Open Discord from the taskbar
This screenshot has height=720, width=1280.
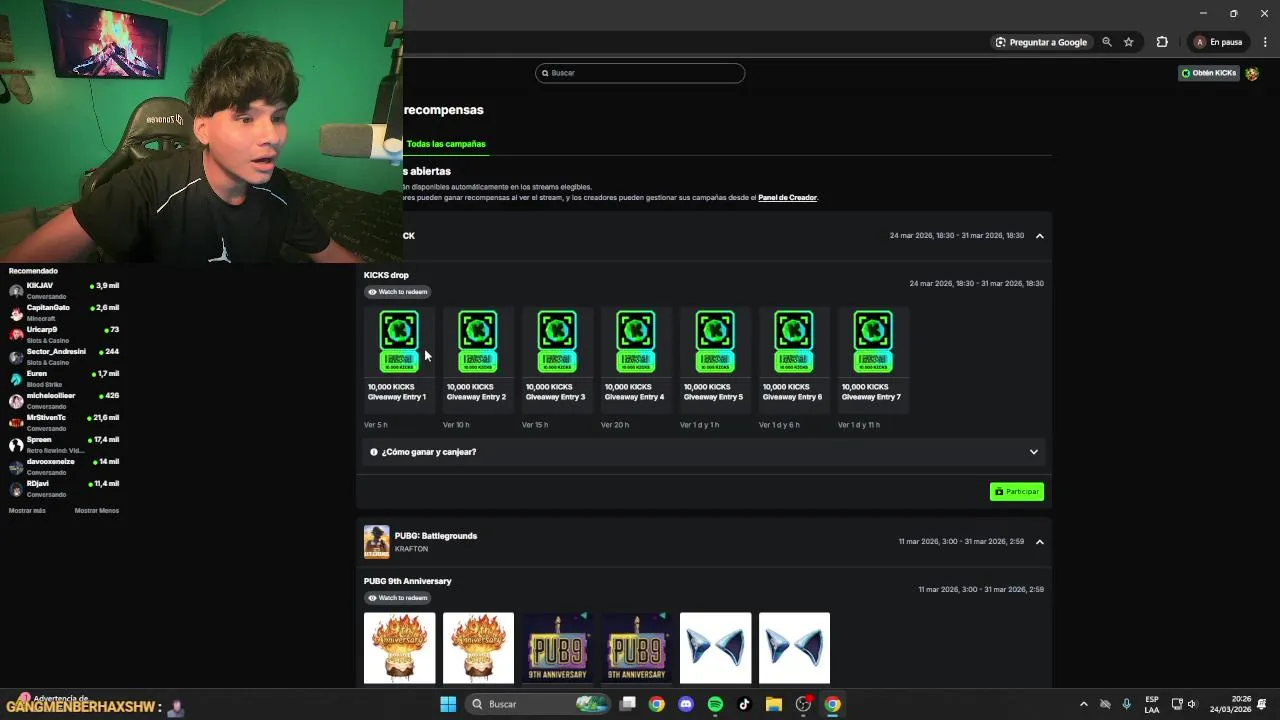[x=686, y=704]
